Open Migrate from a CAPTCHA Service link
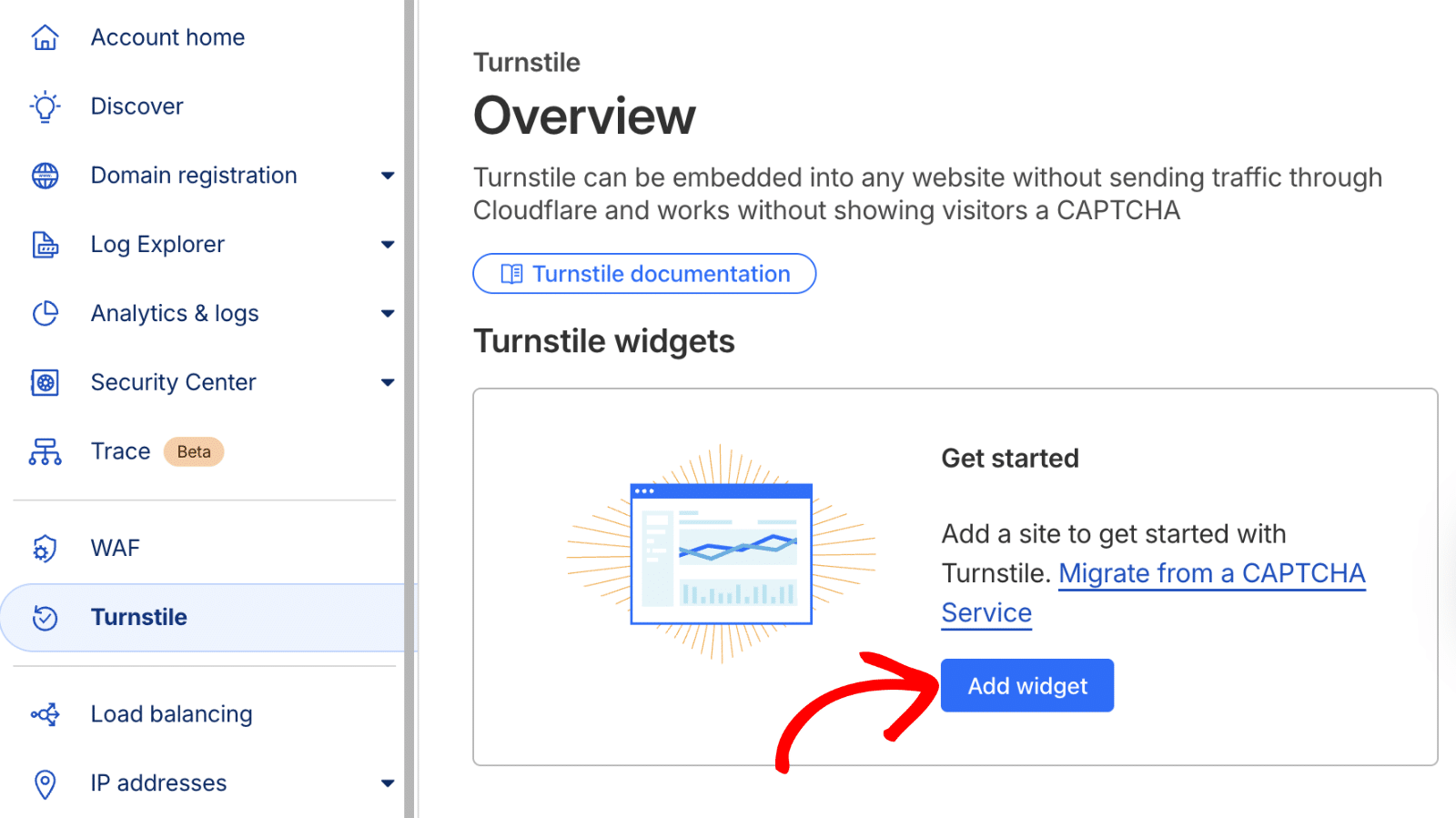Image resolution: width=1456 pixels, height=818 pixels. point(1211,574)
